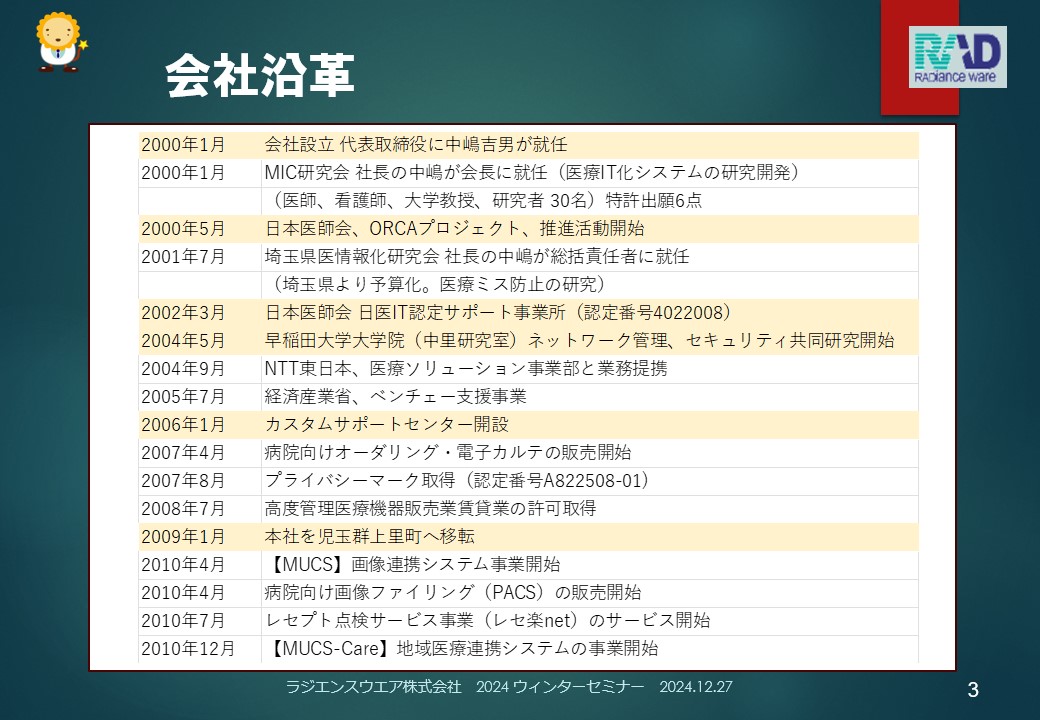Click レセプト点検サービス事業 entry
This screenshot has width=1040, height=720.
coord(488,621)
